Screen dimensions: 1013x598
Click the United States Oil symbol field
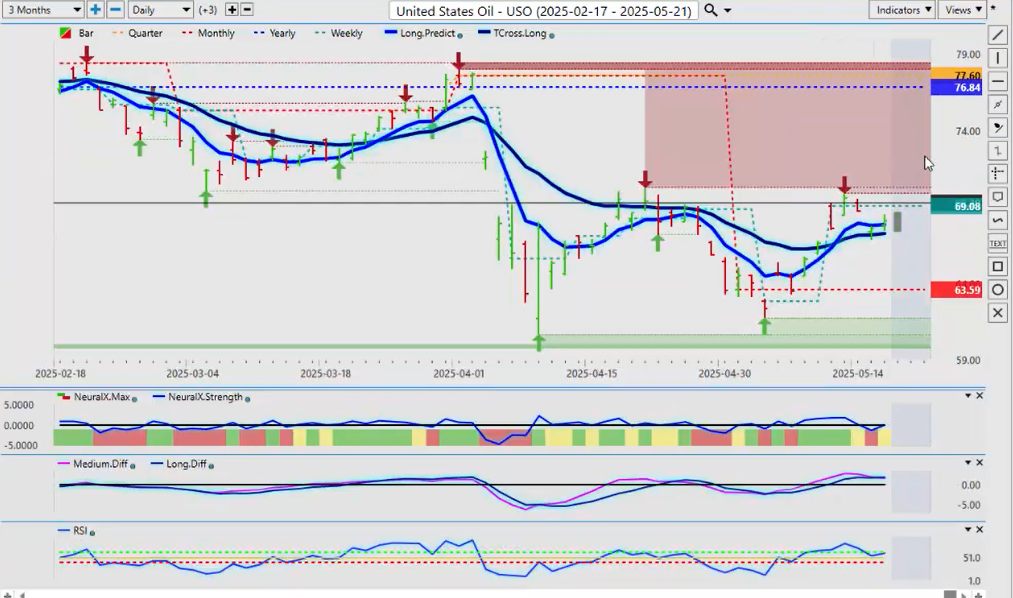point(543,10)
